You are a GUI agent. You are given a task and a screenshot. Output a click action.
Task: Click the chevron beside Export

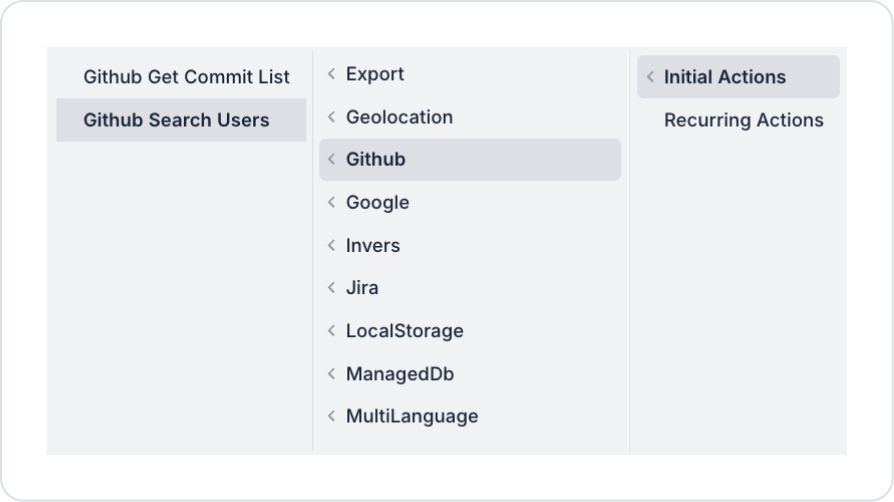(x=331, y=74)
